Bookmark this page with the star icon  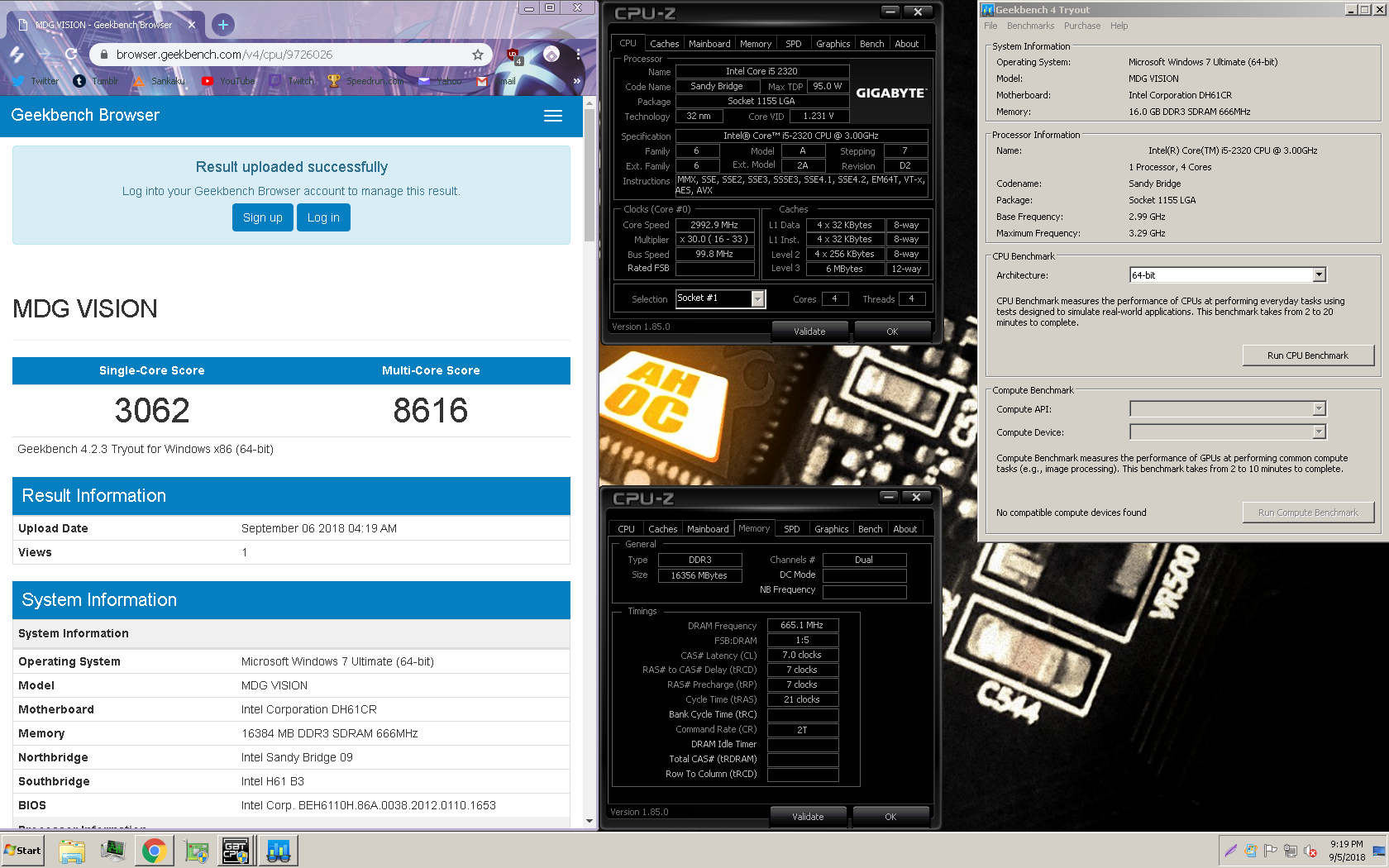(x=478, y=55)
